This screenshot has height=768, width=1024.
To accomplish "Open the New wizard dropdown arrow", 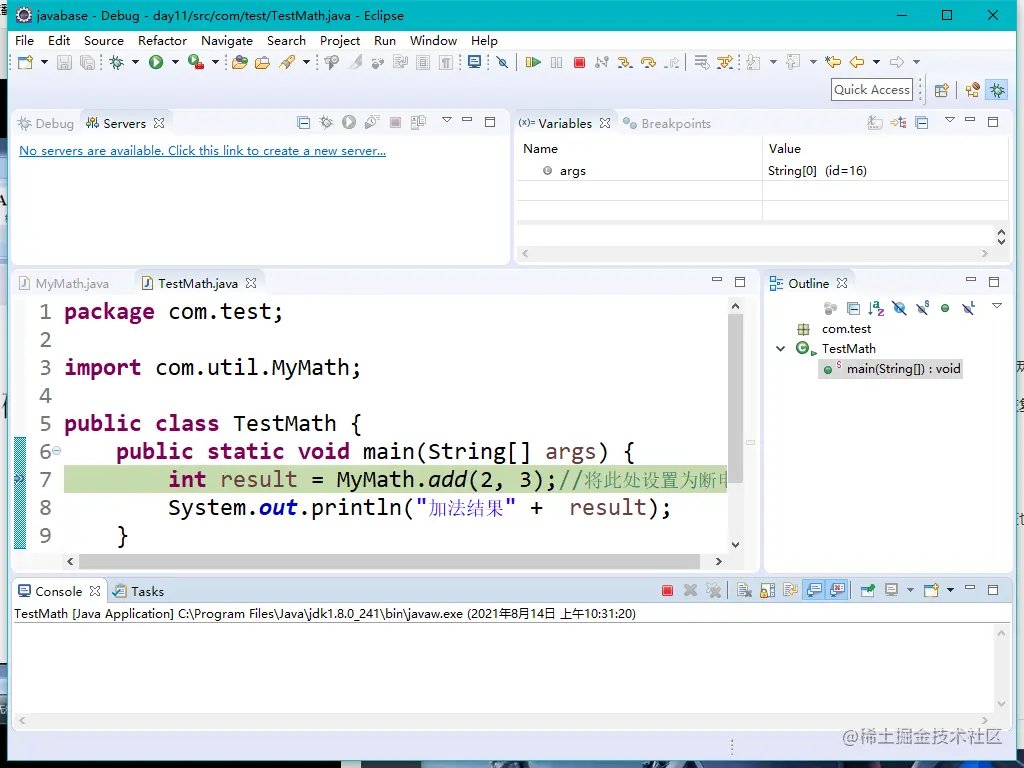I will 44,62.
